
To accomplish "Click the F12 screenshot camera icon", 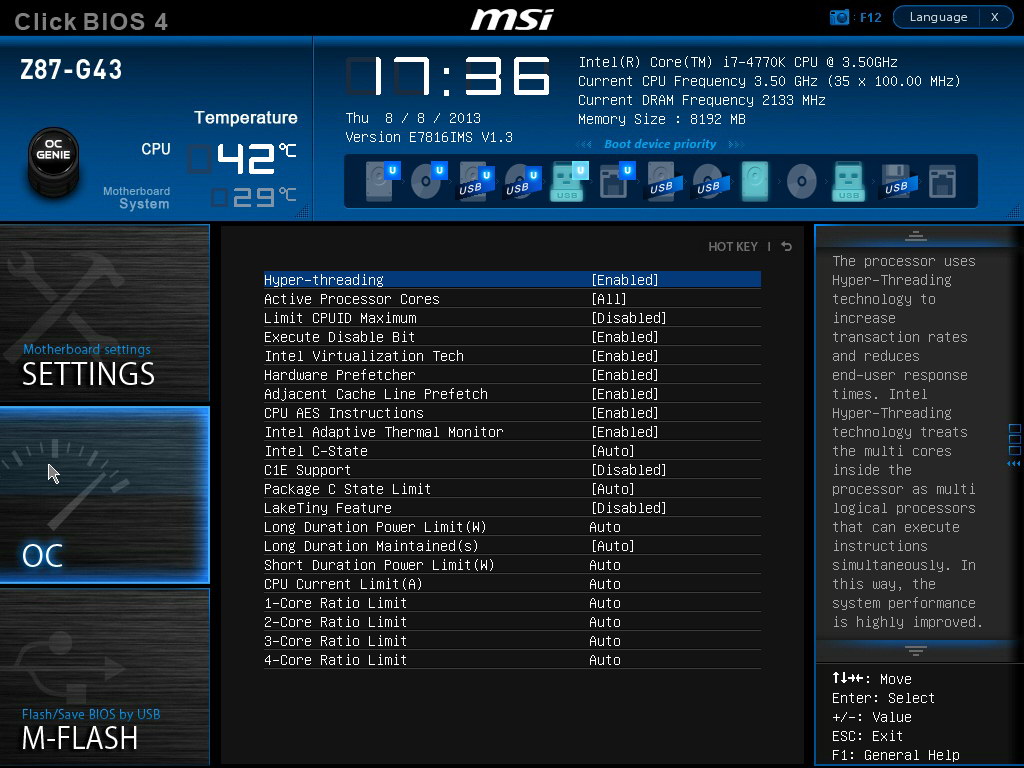I will [839, 17].
